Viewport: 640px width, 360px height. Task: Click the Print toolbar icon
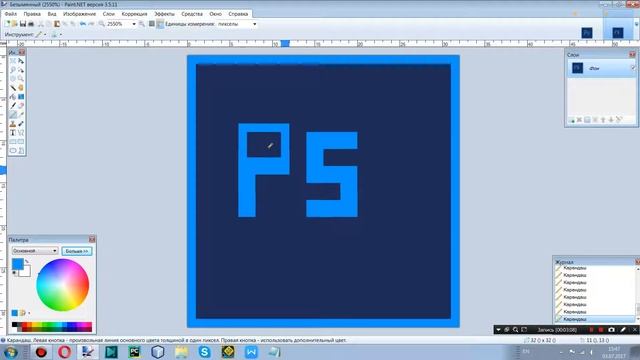tap(31, 24)
